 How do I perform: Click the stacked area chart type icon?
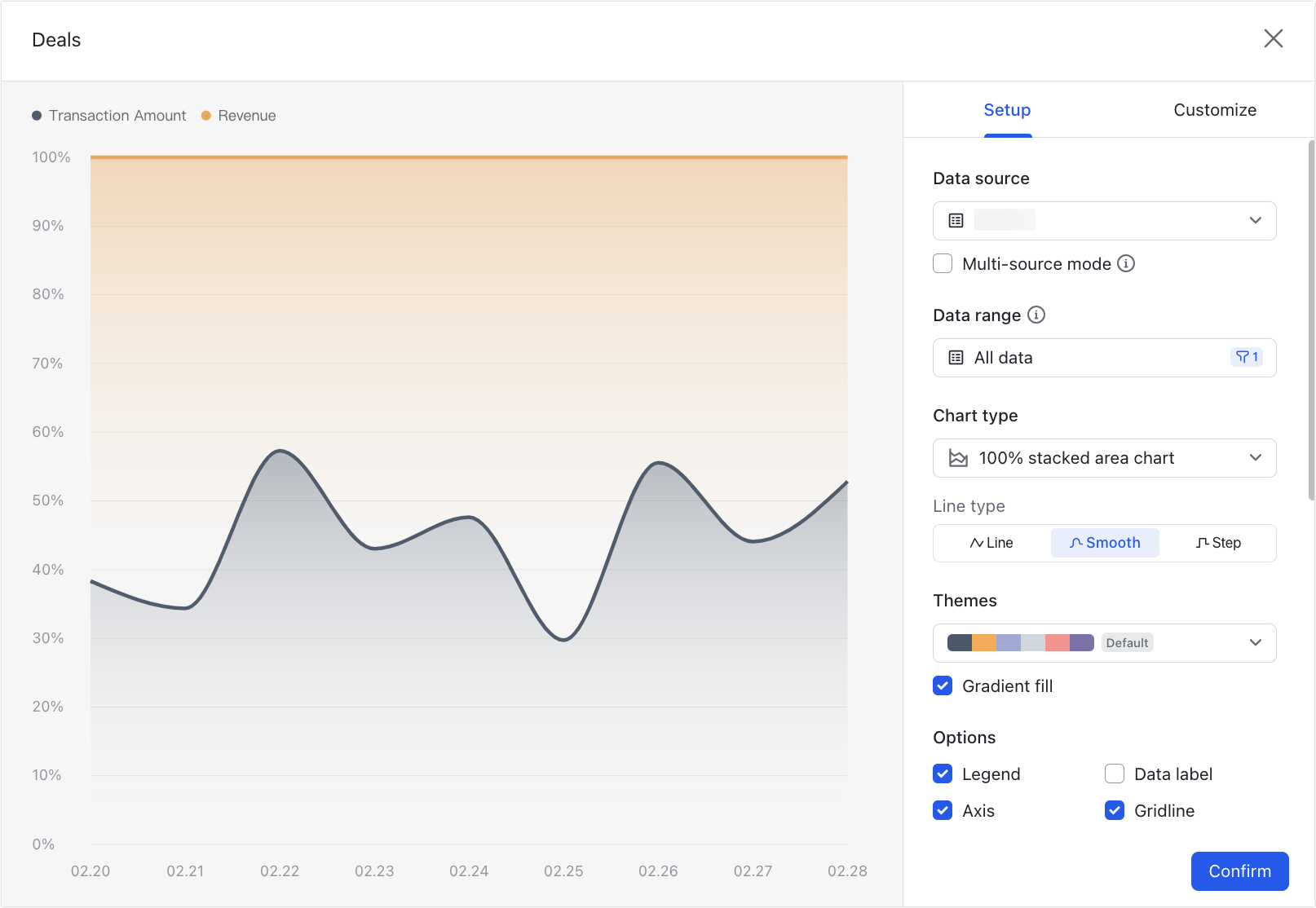point(958,458)
